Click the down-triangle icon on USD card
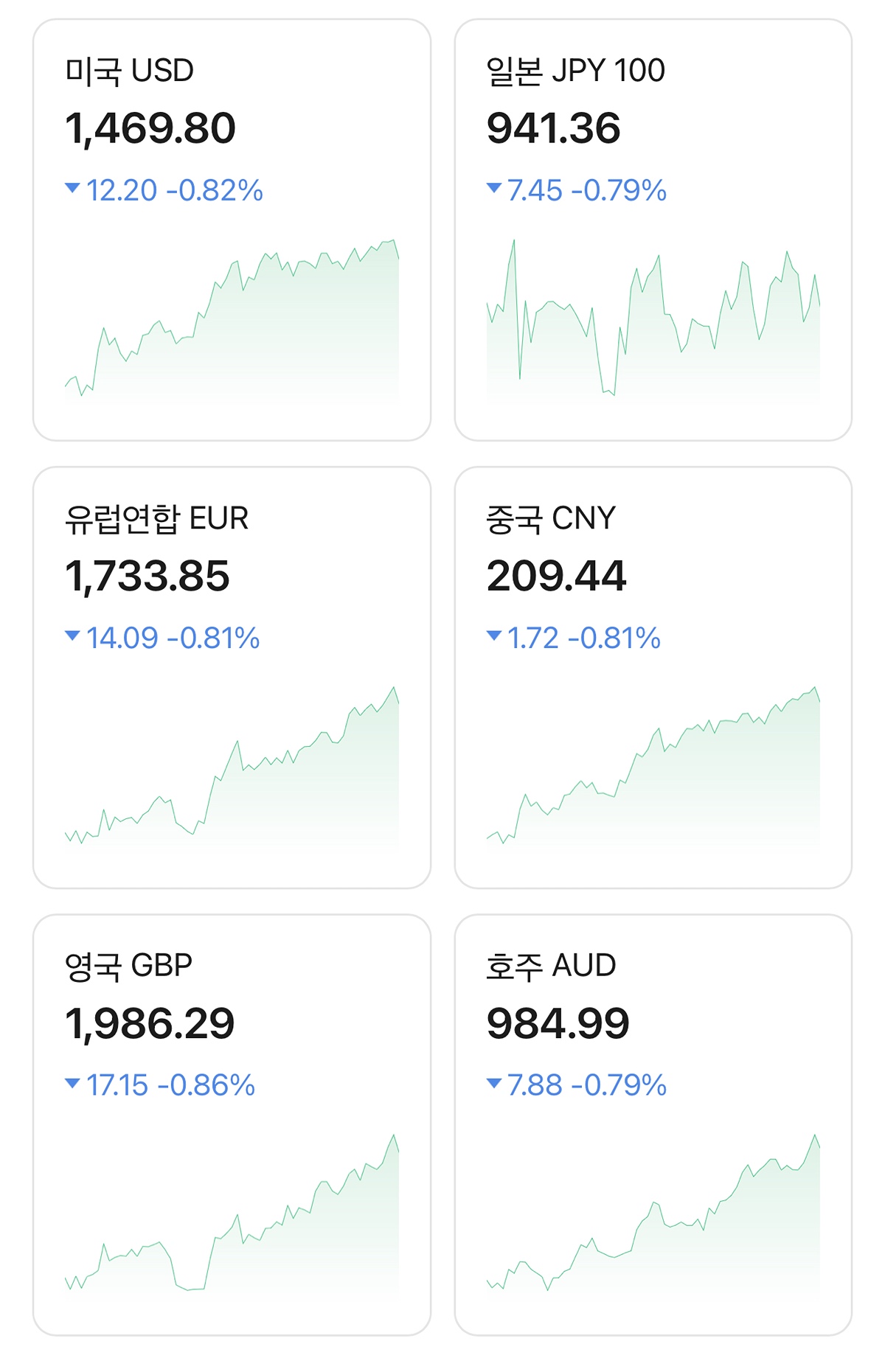 [72, 188]
